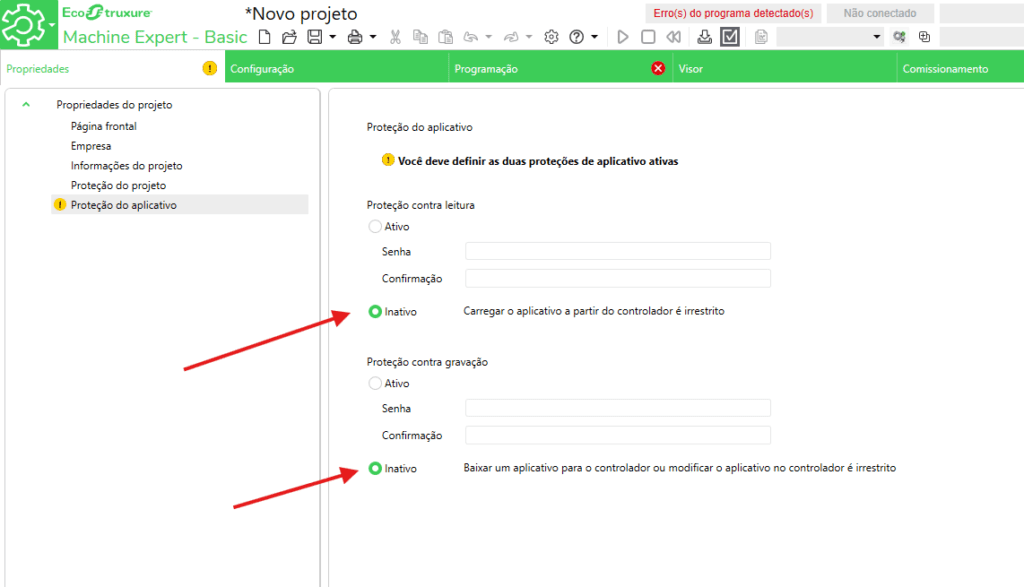Open an existing project with folder icon
The height and width of the screenshot is (587, 1024).
(x=289, y=37)
